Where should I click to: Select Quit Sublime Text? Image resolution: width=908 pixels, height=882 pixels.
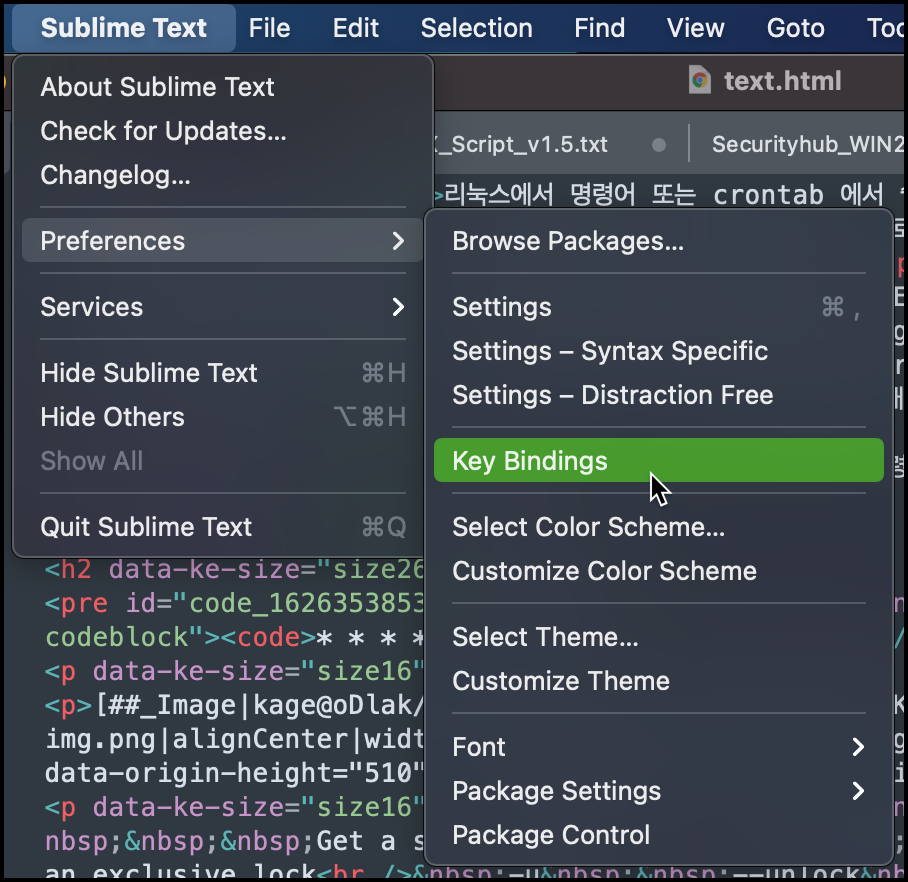click(222, 526)
